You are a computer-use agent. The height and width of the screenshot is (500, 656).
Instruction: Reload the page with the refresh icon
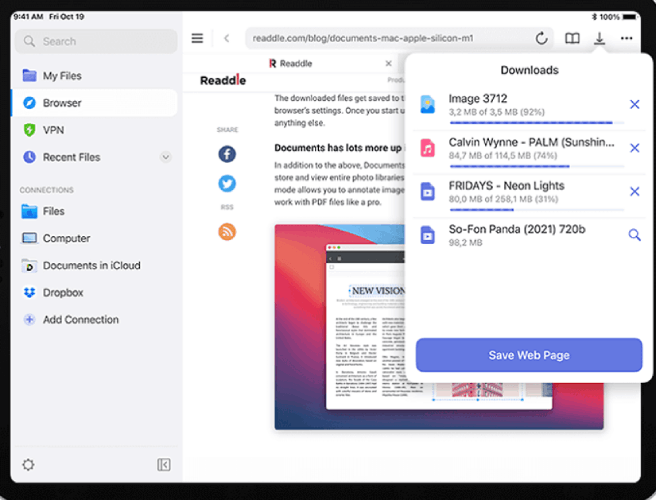click(541, 38)
